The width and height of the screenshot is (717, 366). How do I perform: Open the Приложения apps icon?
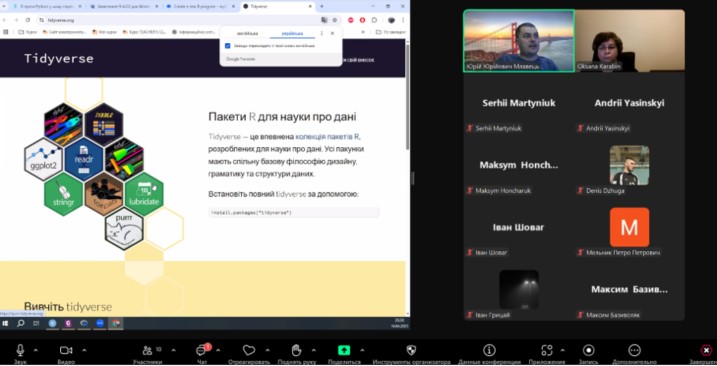(547, 350)
